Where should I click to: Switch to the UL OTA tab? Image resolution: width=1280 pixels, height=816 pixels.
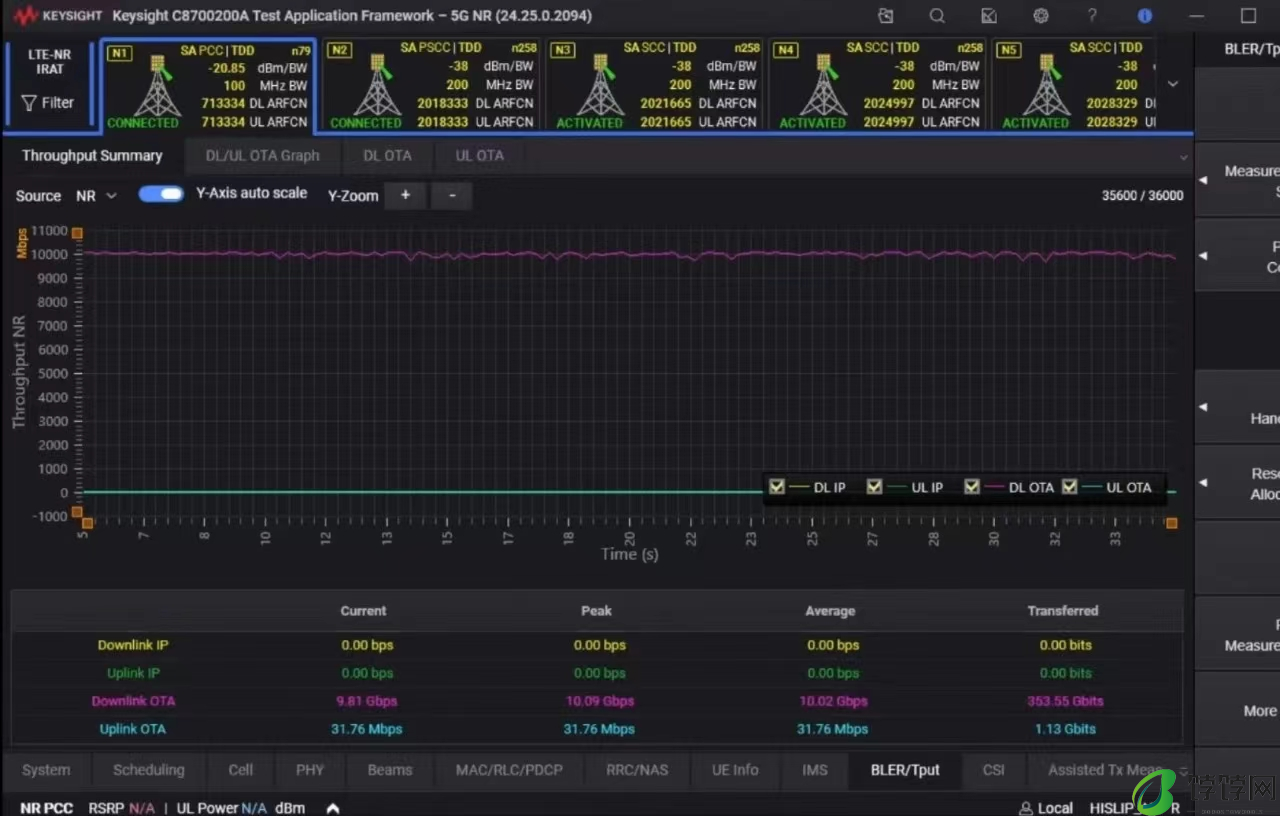pyautogui.click(x=480, y=155)
